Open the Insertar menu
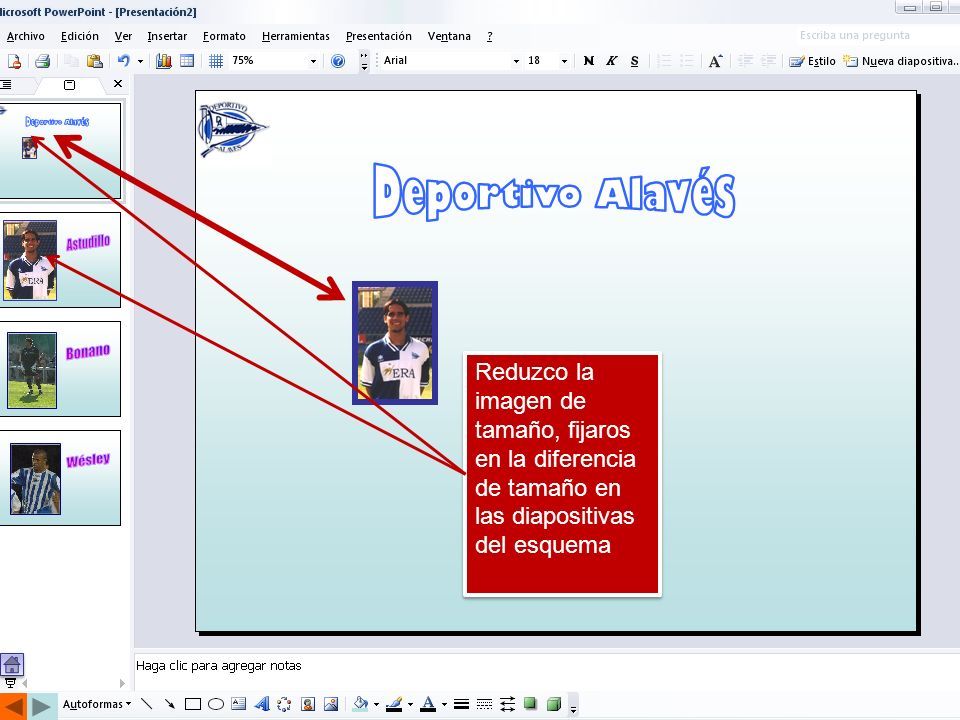The width and height of the screenshot is (960, 720). [167, 36]
